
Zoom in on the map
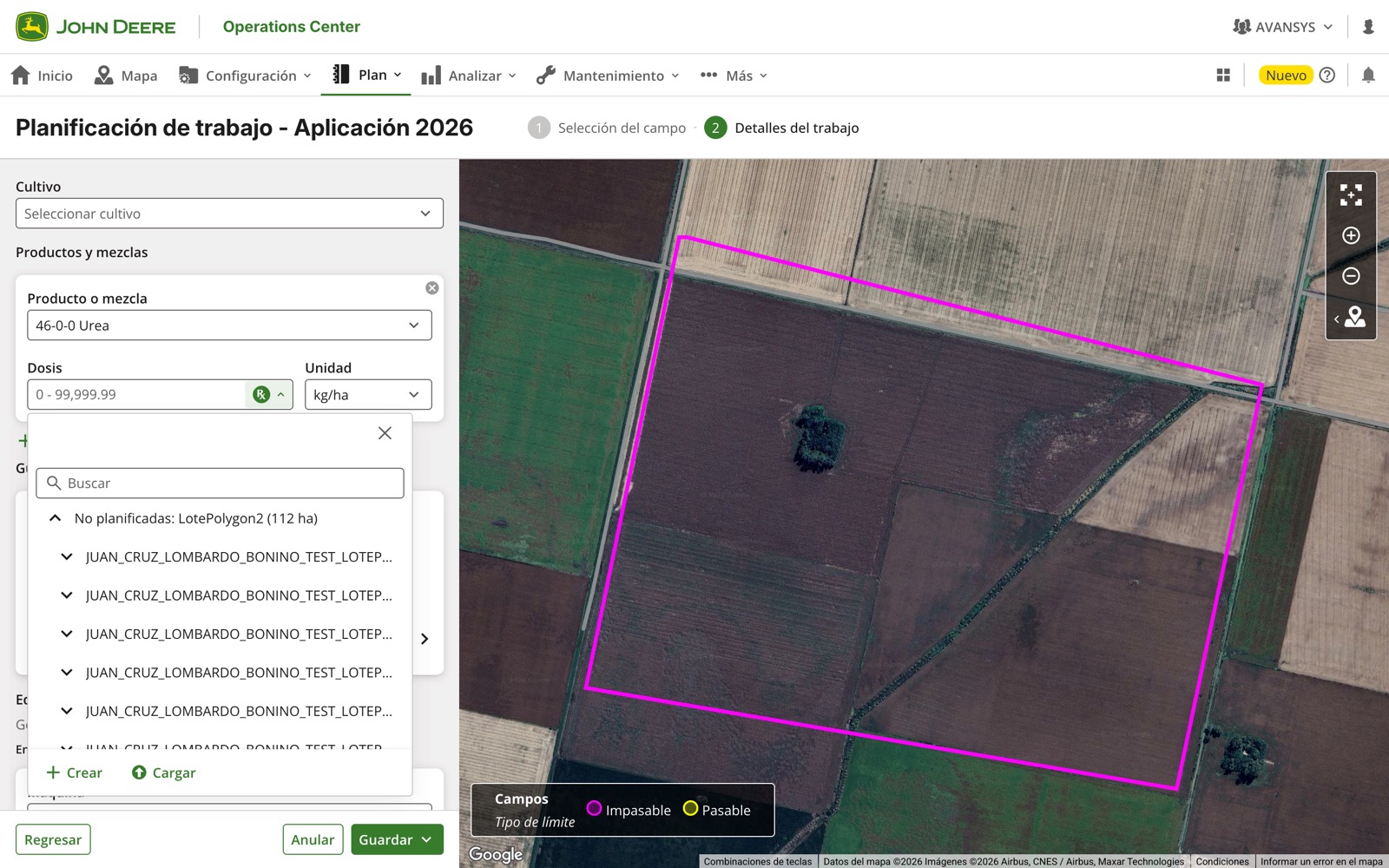click(1351, 235)
